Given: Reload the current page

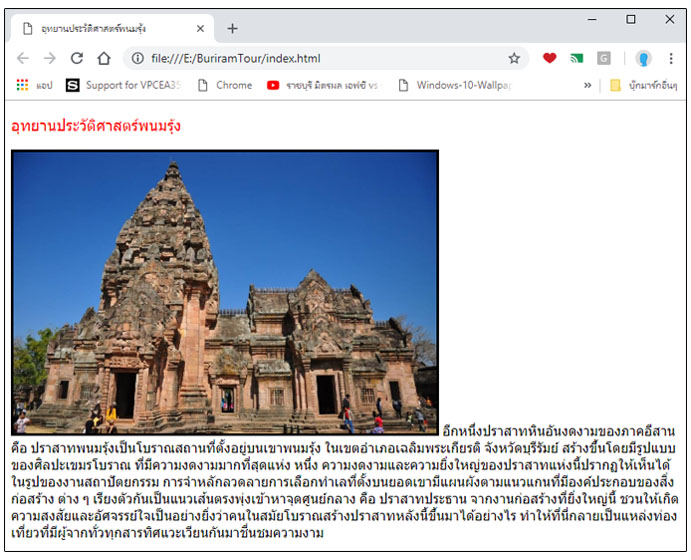Looking at the screenshot, I should [x=76, y=59].
